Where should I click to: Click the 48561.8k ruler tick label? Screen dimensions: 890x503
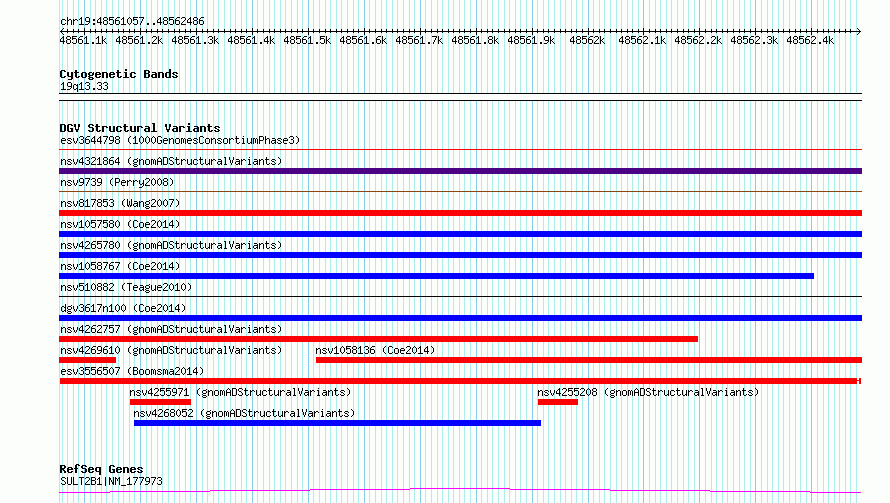point(475,40)
